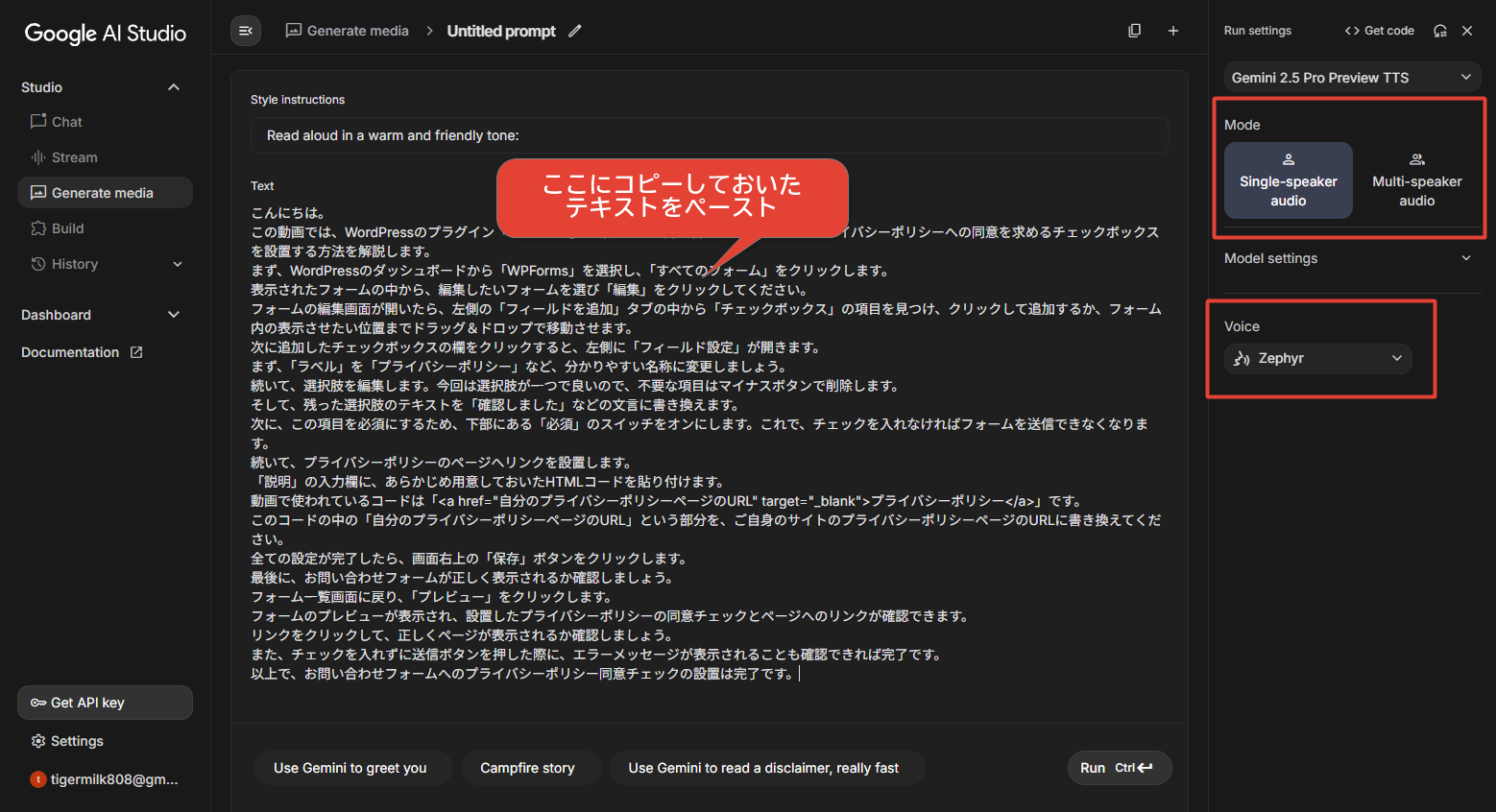Click the key icon on Get API key

(x=38, y=703)
